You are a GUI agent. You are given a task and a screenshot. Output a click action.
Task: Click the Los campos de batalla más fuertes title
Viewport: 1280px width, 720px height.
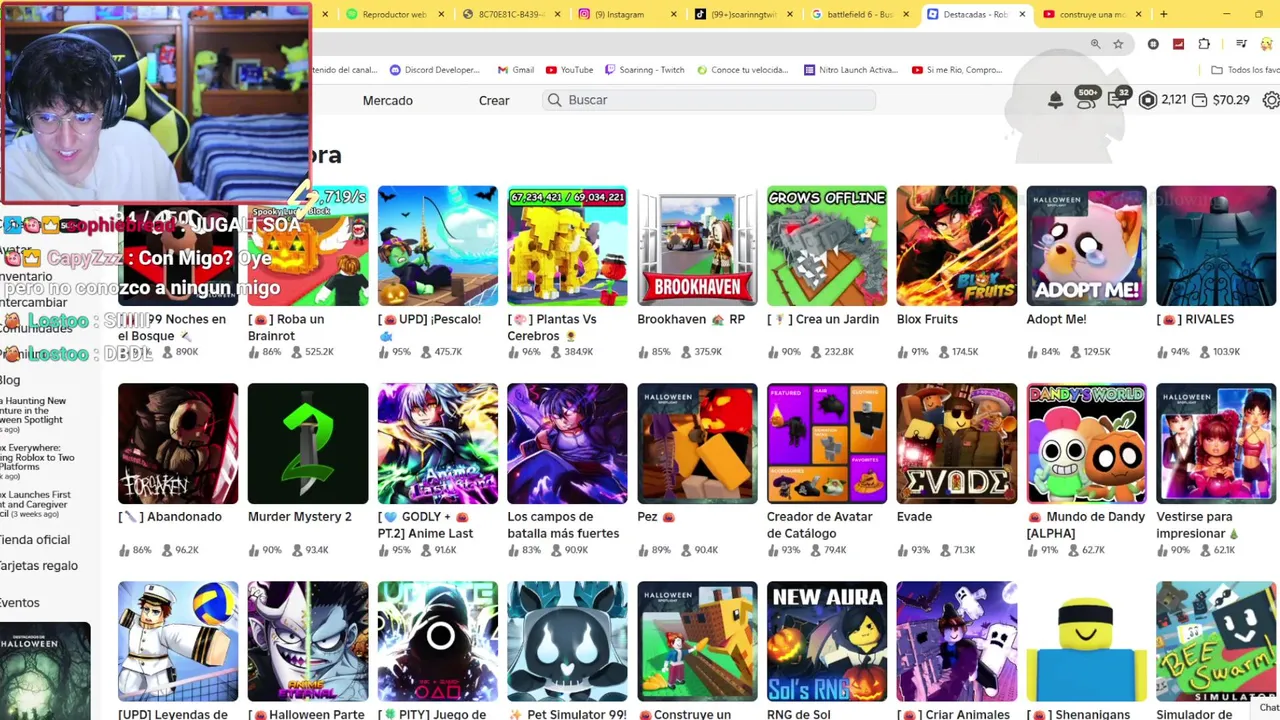click(563, 525)
